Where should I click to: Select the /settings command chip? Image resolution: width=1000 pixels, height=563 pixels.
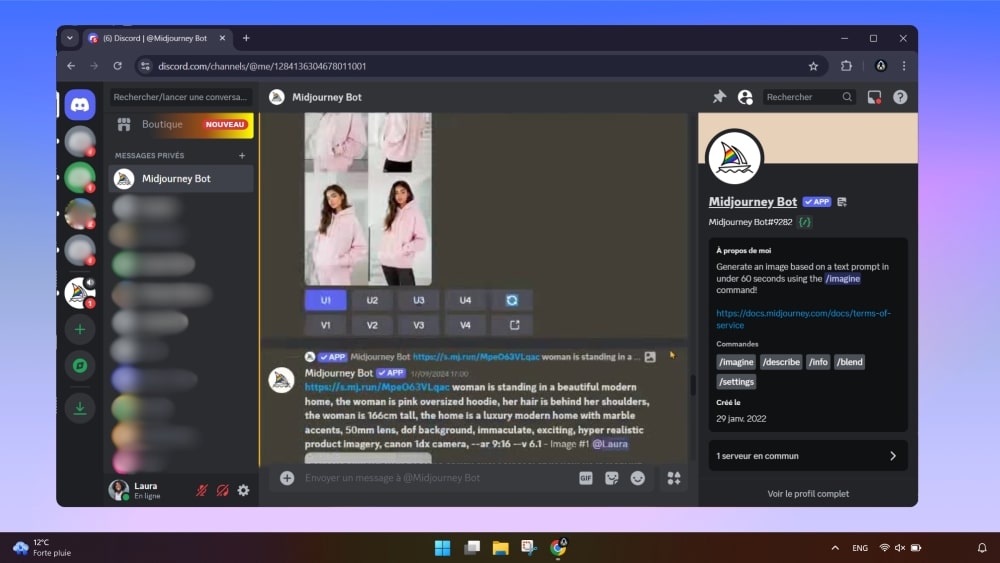pos(736,382)
